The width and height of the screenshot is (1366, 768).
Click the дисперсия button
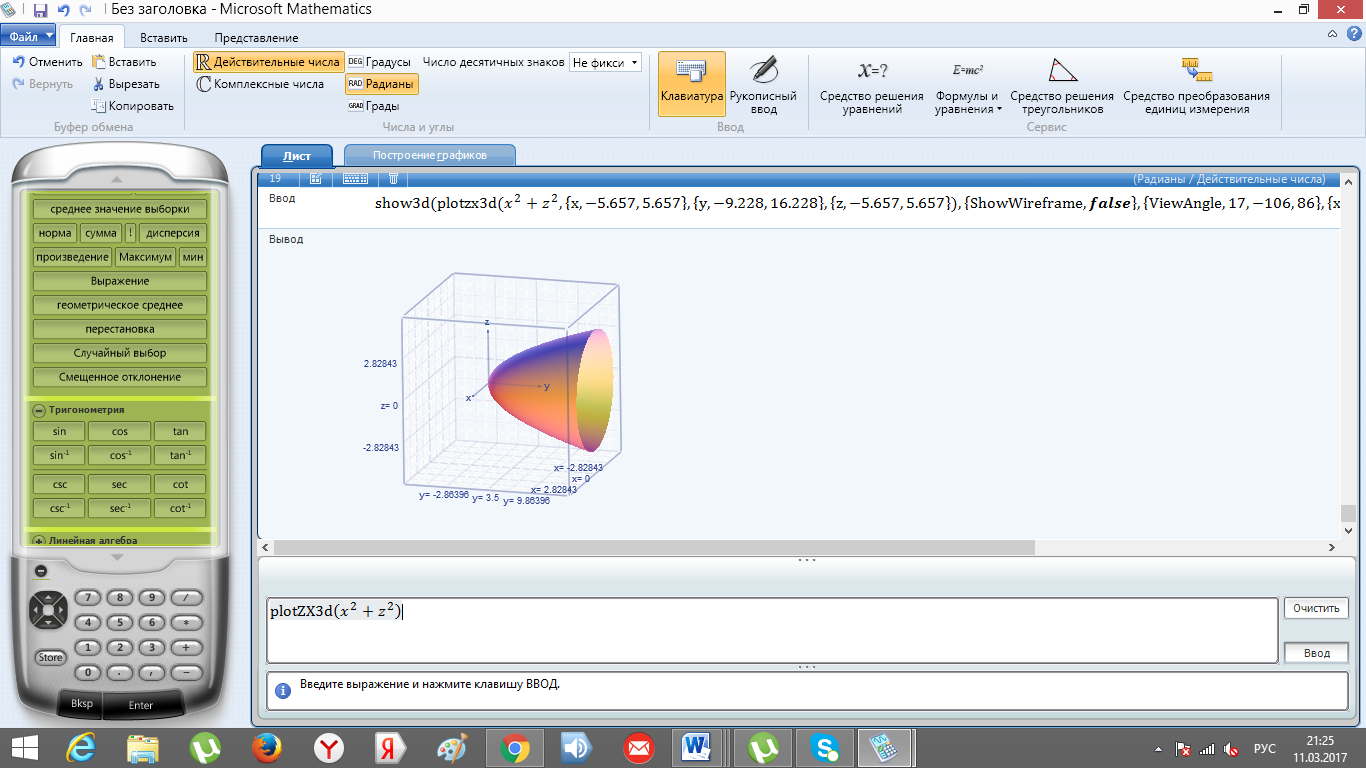pos(173,233)
